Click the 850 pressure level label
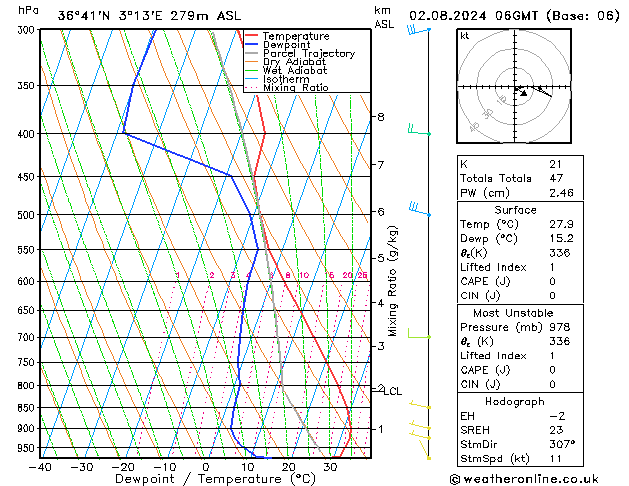 pos(28,408)
